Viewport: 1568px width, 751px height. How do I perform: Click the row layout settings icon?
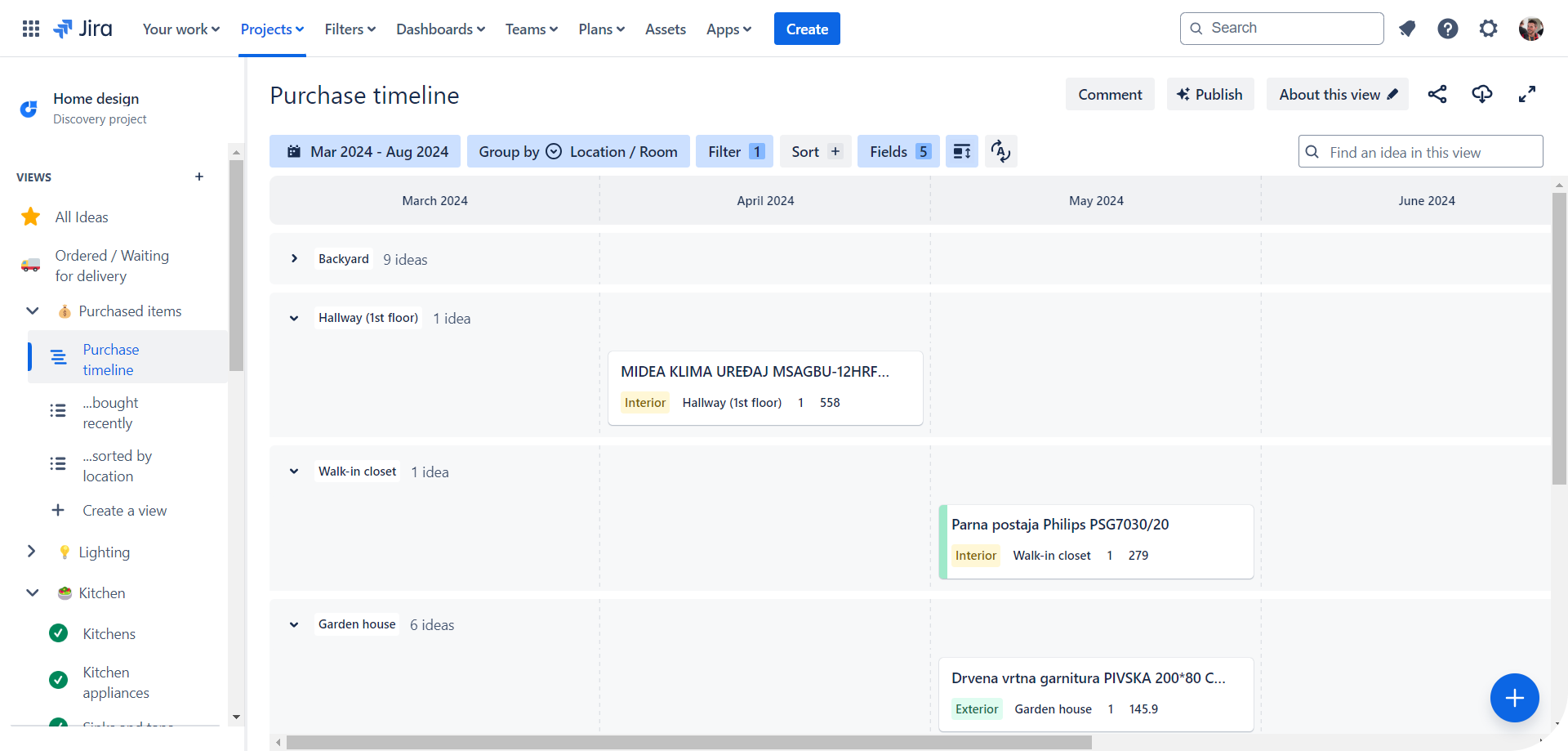pyautogui.click(x=962, y=151)
